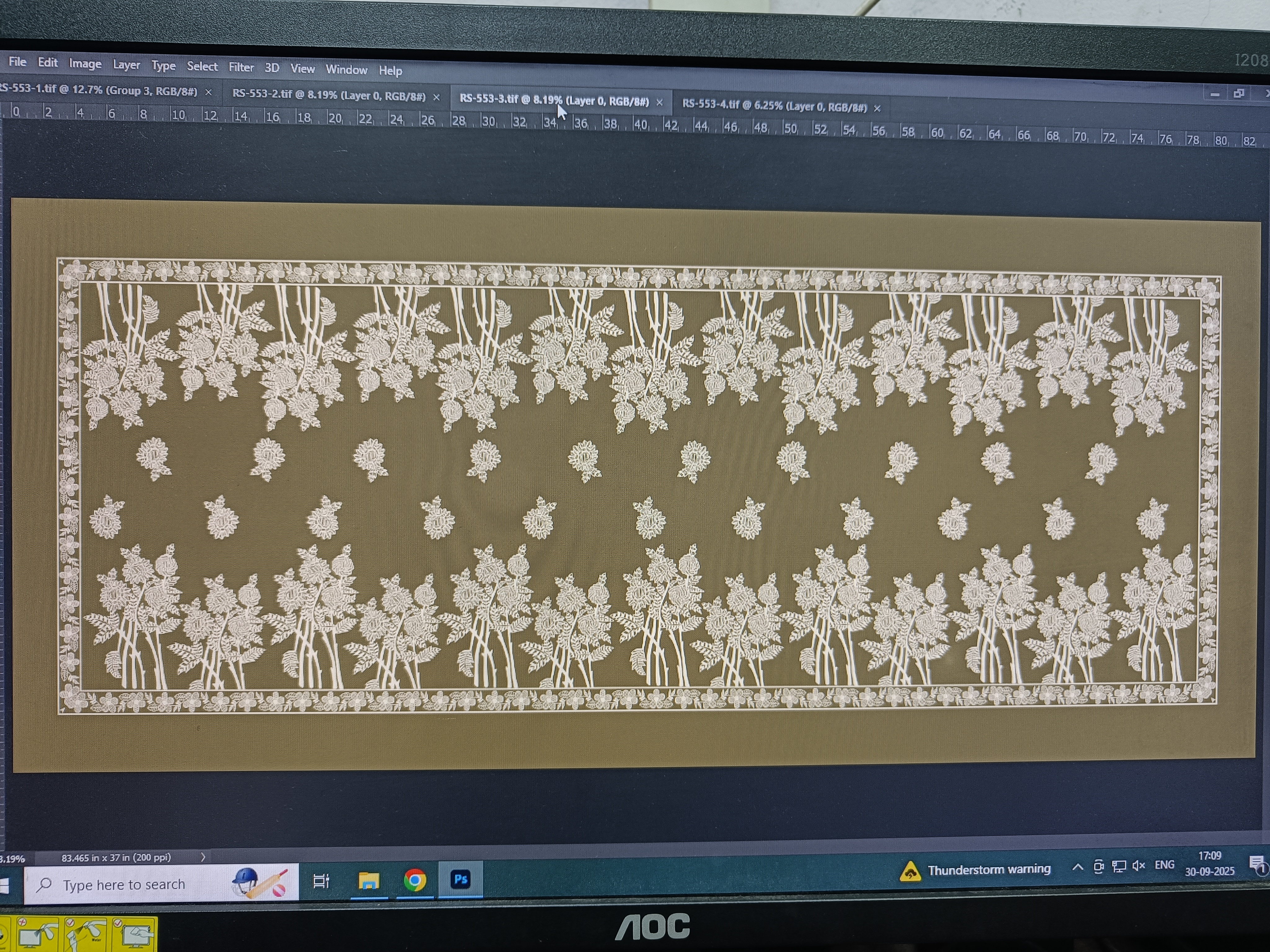Restore down the Photoshop document window
The width and height of the screenshot is (1270, 952).
click(x=1239, y=93)
